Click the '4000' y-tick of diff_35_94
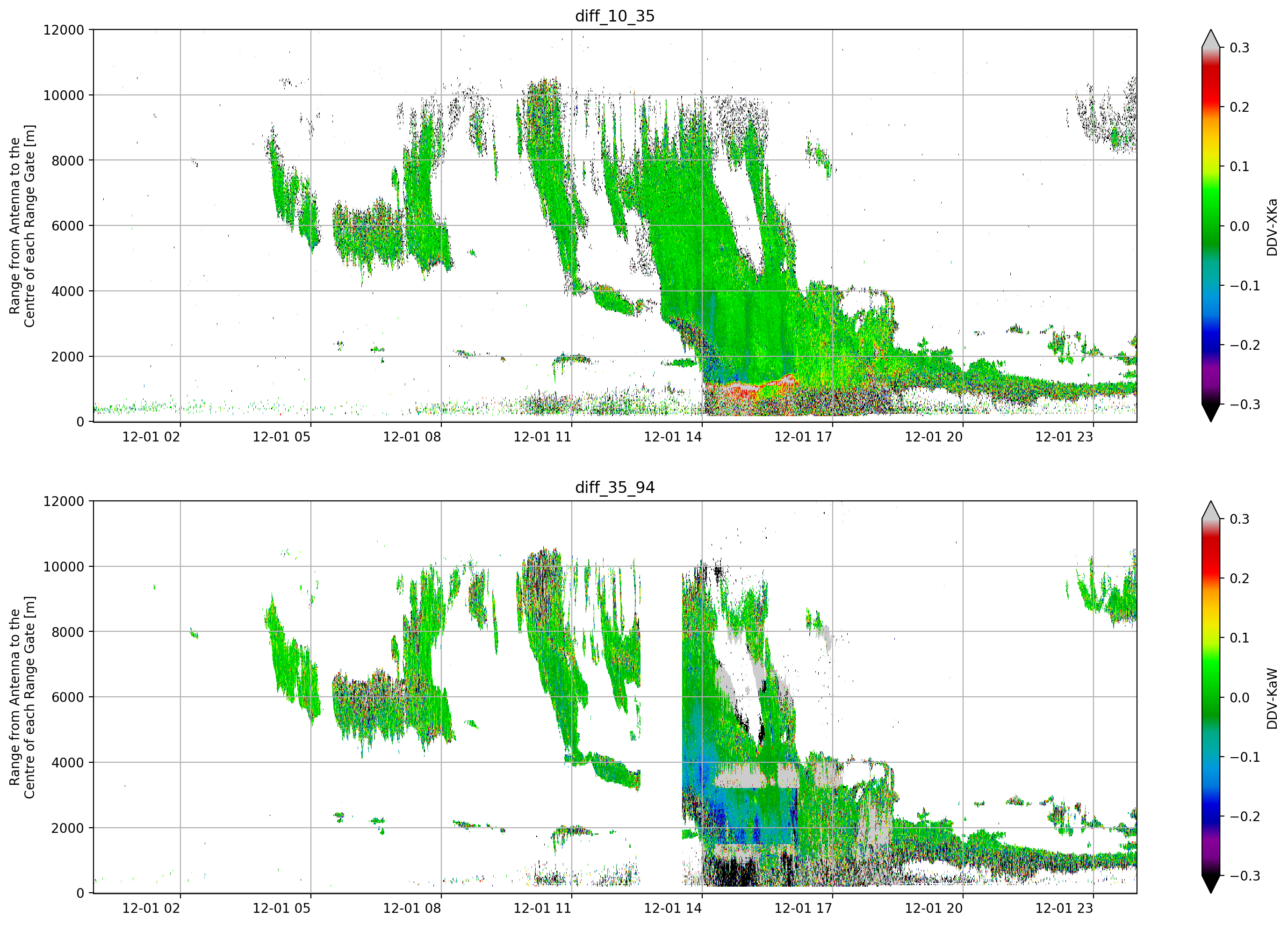The height and width of the screenshot is (925, 1288). click(x=68, y=763)
